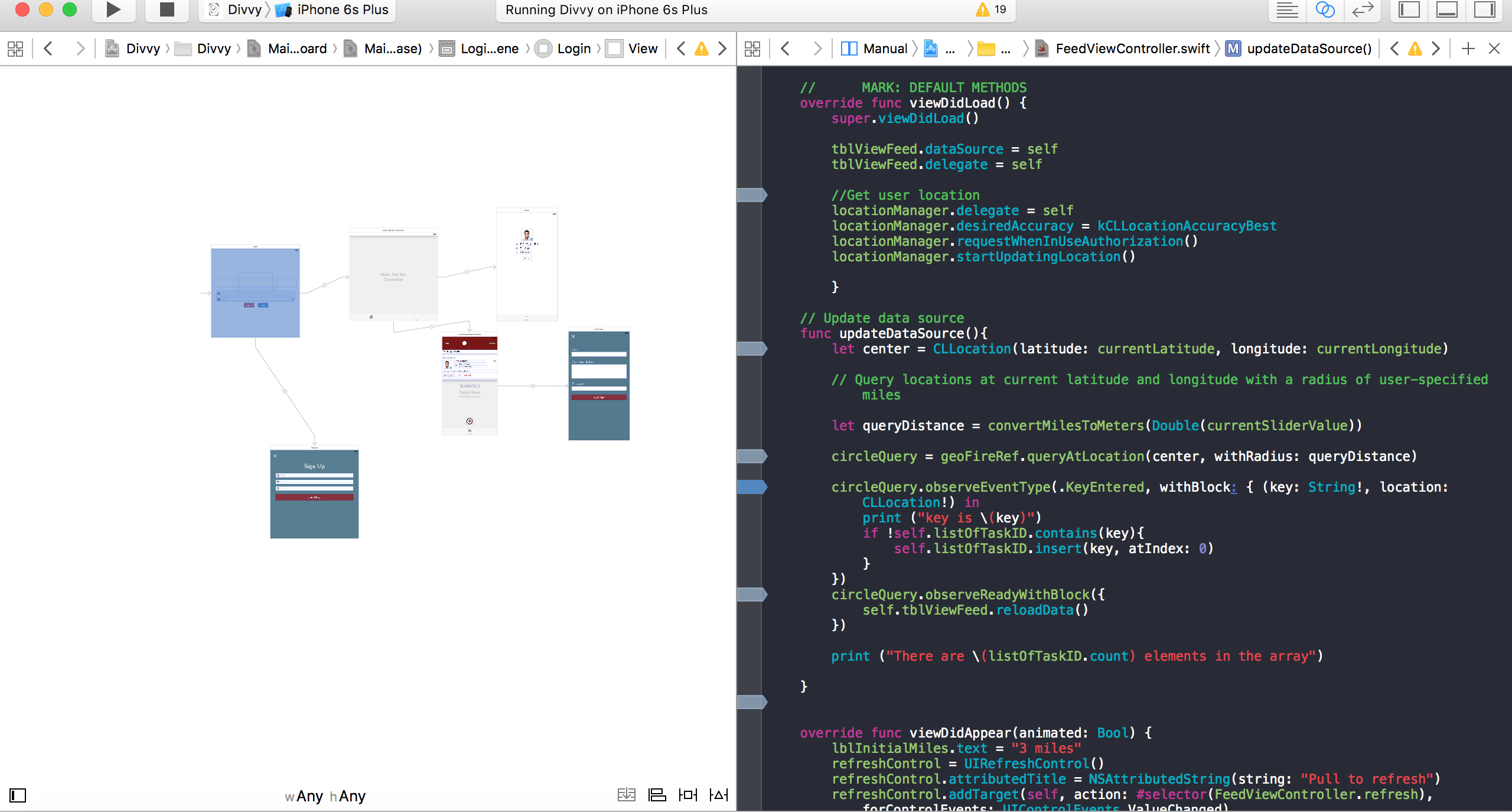Switch to Assistant editor mode
Screen dimensions: 1512x812
point(1325,10)
